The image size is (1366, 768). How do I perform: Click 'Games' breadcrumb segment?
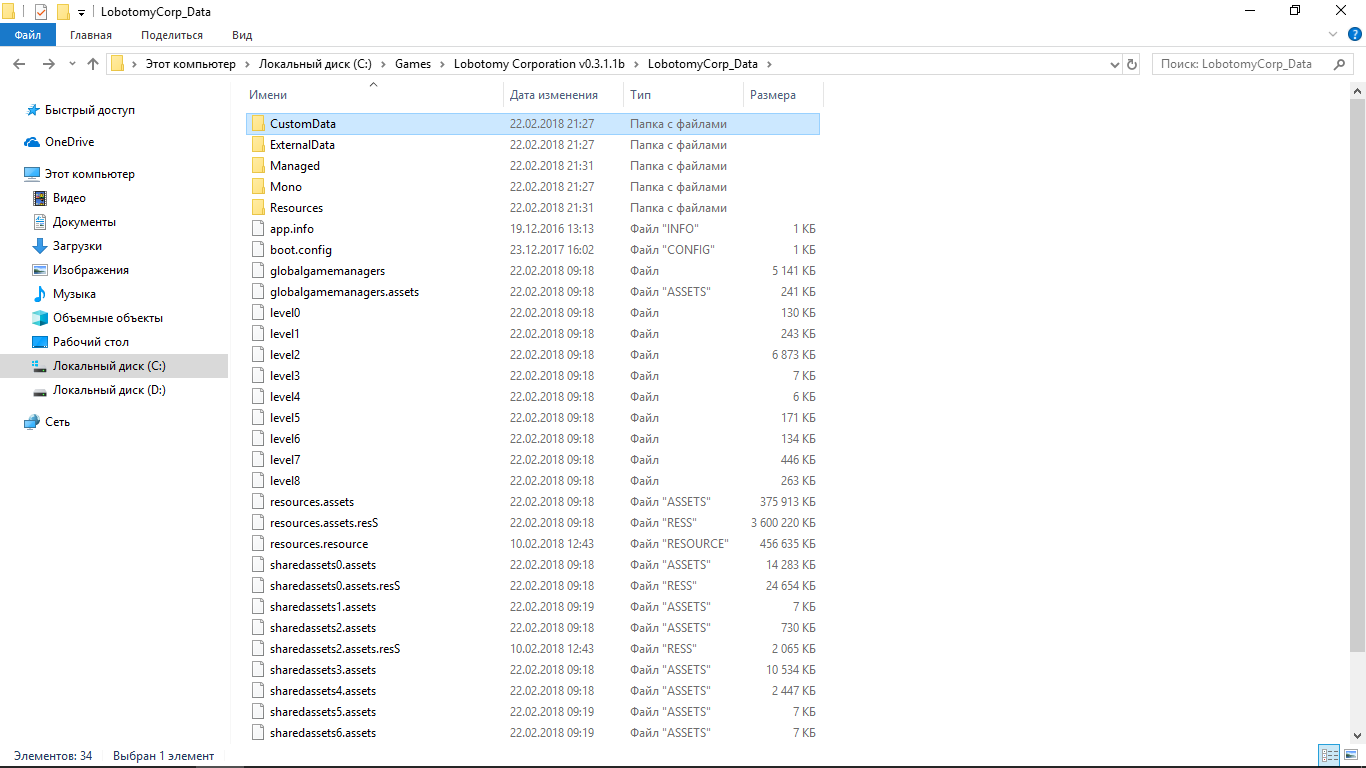click(x=413, y=64)
